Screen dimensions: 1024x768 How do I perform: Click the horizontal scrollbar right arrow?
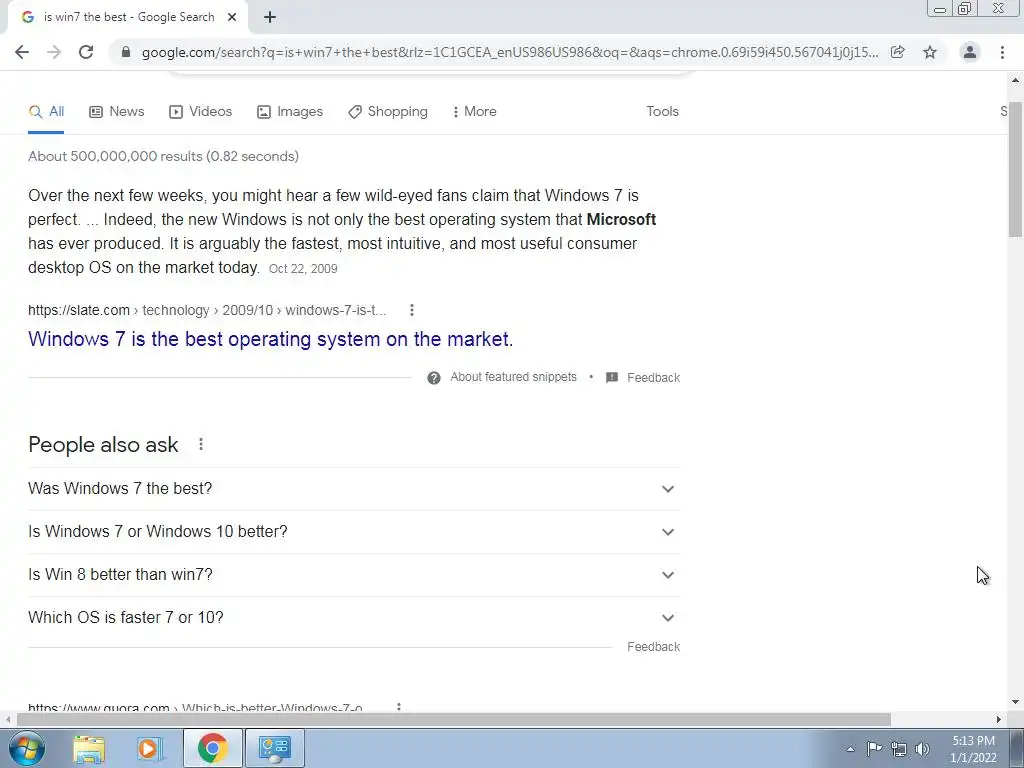[x=999, y=719]
